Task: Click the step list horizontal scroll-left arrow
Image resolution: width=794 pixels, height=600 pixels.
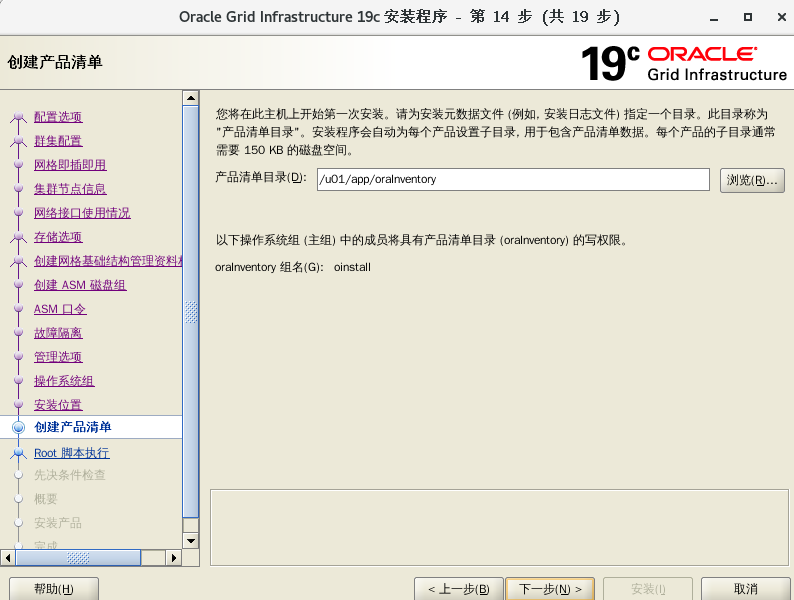Action: tap(8, 558)
